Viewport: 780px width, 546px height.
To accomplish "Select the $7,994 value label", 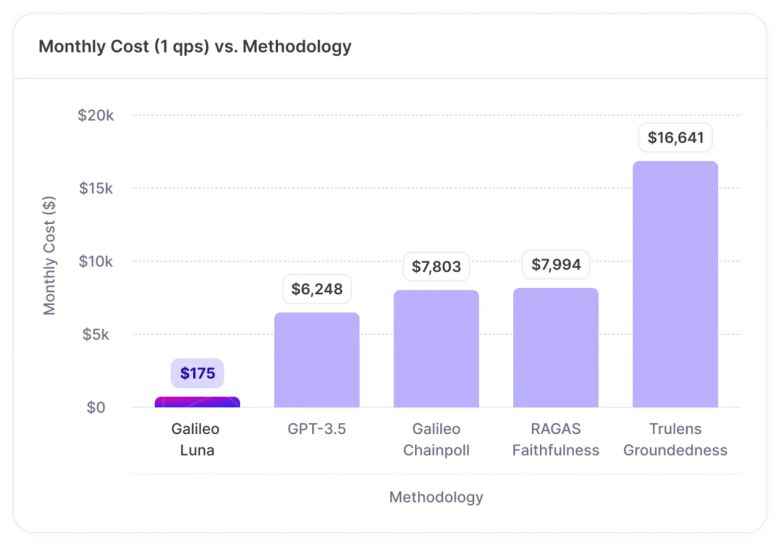I will click(555, 265).
